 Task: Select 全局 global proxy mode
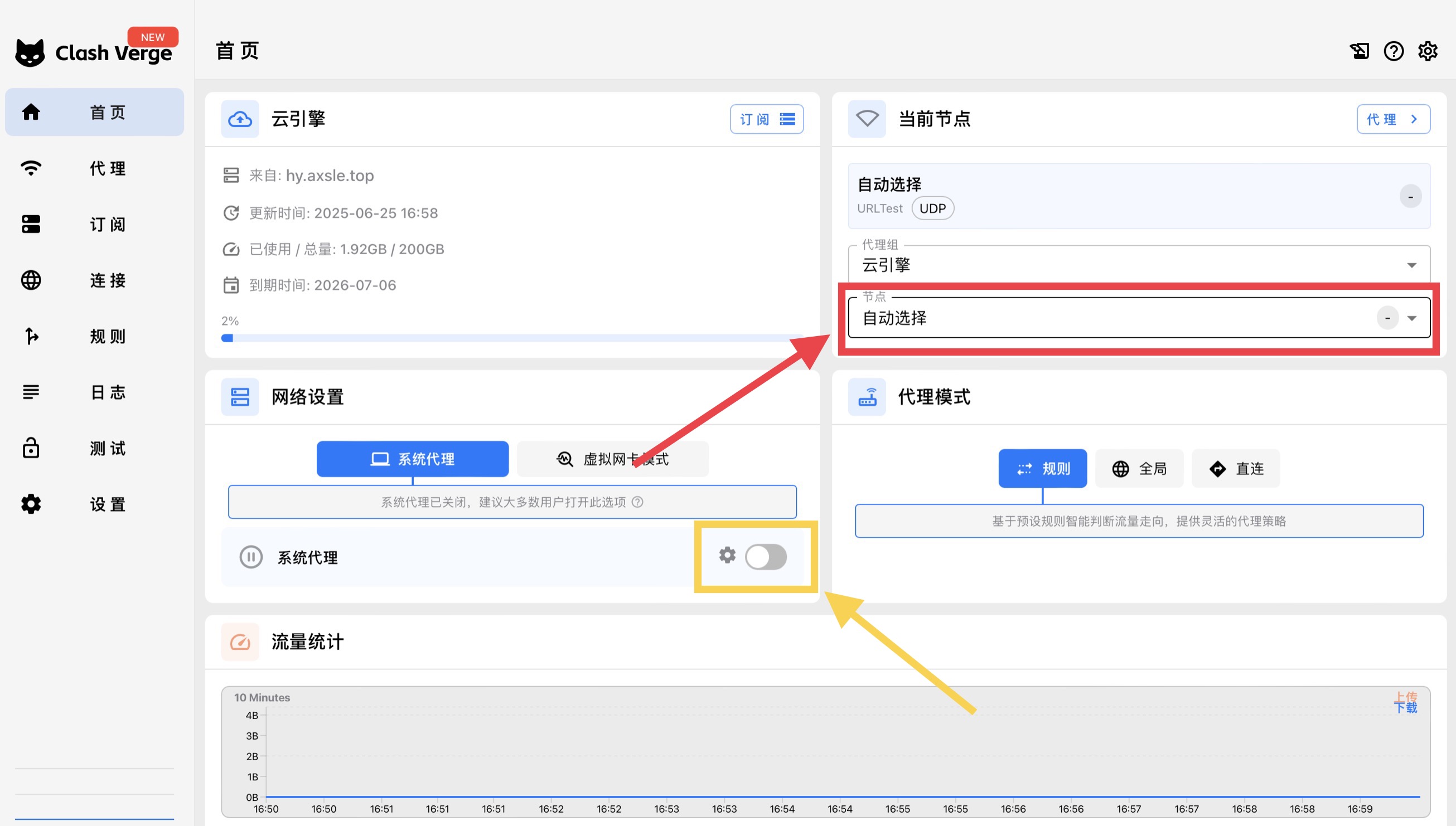click(1139, 469)
